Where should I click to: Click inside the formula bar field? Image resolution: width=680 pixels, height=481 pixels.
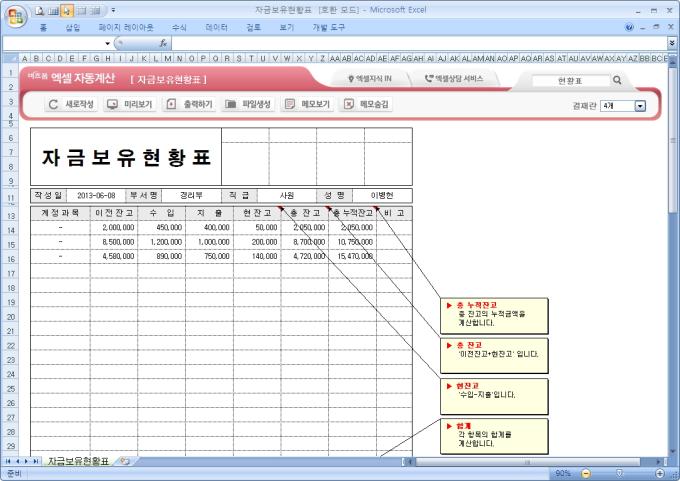tap(419, 43)
